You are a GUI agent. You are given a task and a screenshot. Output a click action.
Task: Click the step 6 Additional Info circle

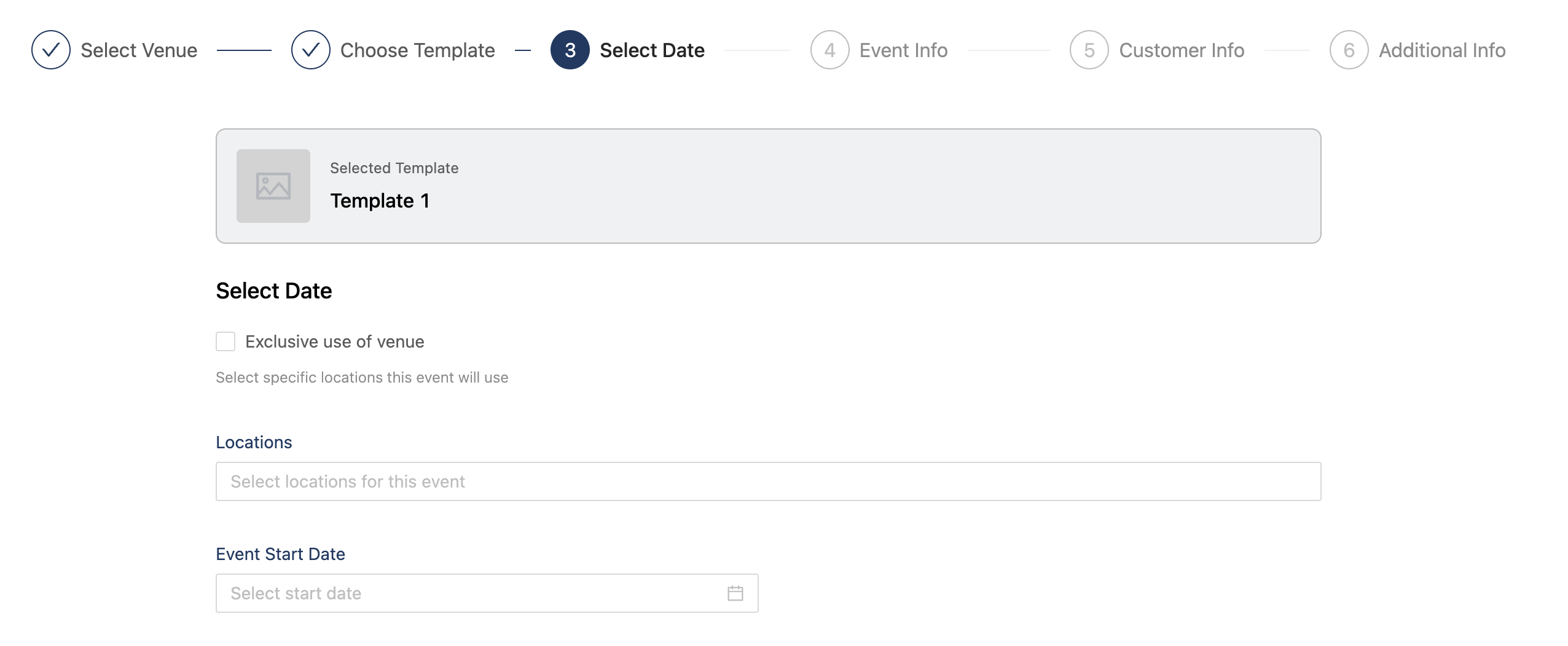point(1349,50)
